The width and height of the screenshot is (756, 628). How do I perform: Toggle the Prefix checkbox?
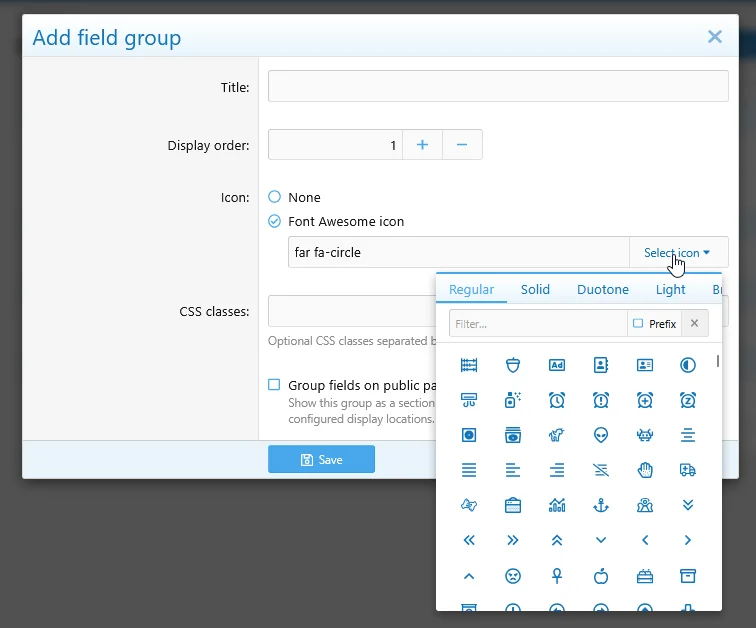pos(638,323)
